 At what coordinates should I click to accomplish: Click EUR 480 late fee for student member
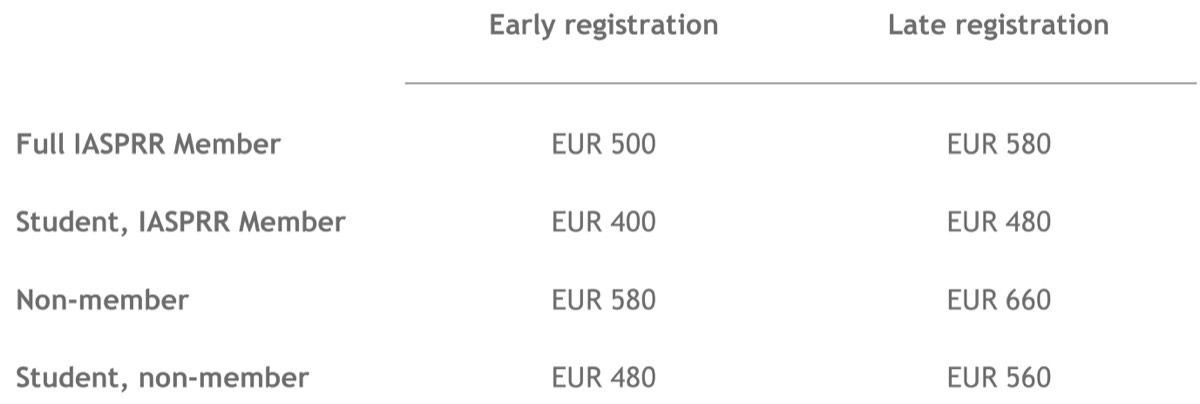(x=999, y=222)
